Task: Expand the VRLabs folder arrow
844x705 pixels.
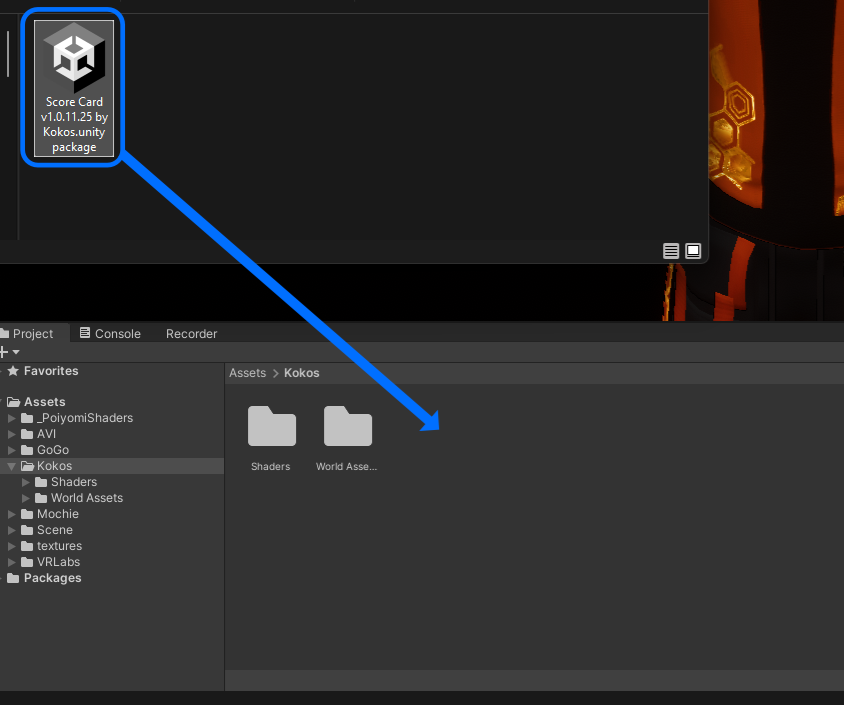Action: 12,562
